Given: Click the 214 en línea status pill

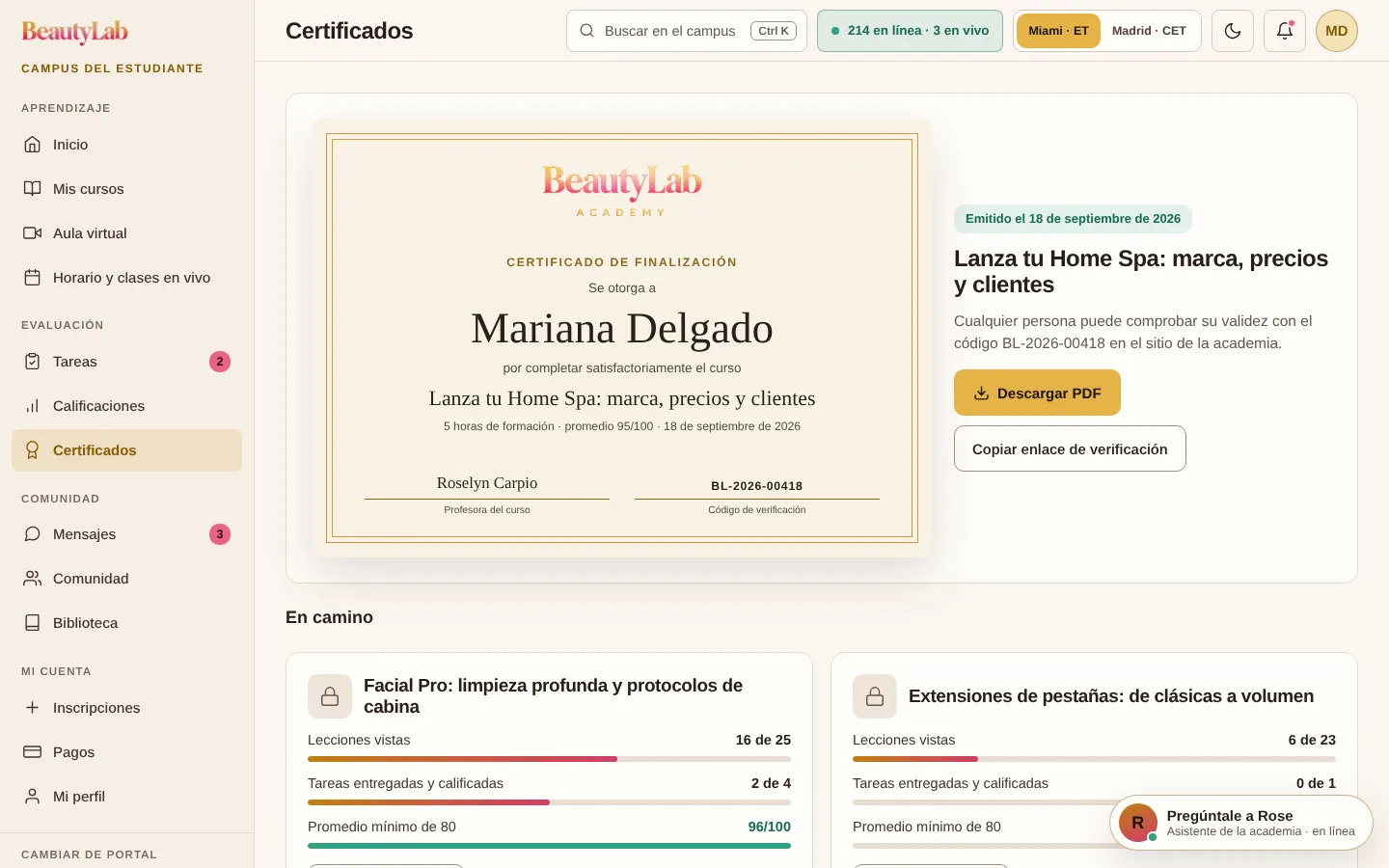Looking at the screenshot, I should coord(910,31).
